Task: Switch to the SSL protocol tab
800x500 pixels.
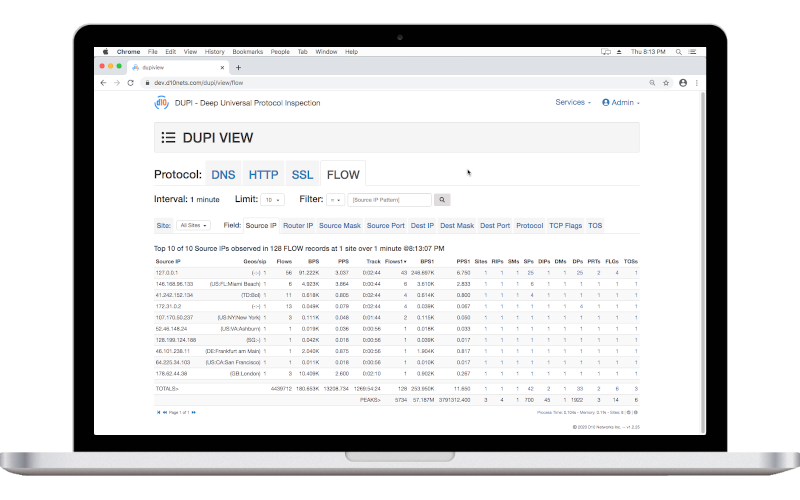Action: [x=303, y=175]
